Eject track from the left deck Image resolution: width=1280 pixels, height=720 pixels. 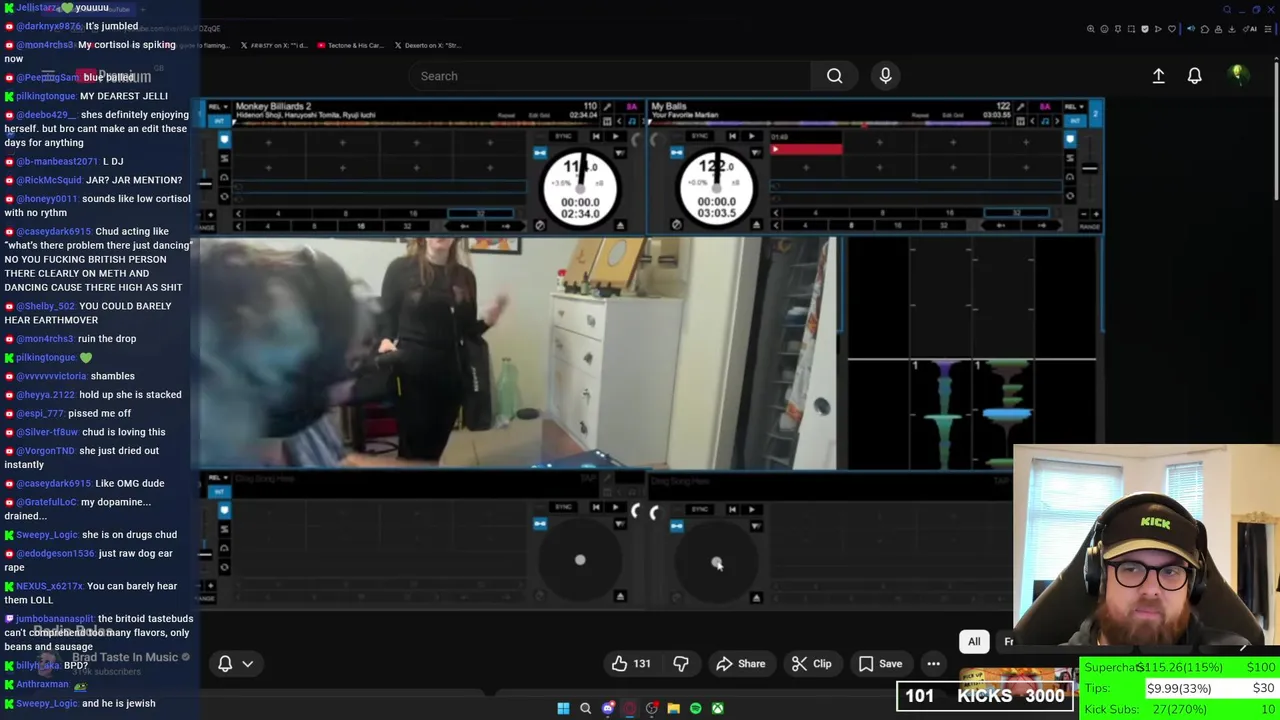click(620, 226)
